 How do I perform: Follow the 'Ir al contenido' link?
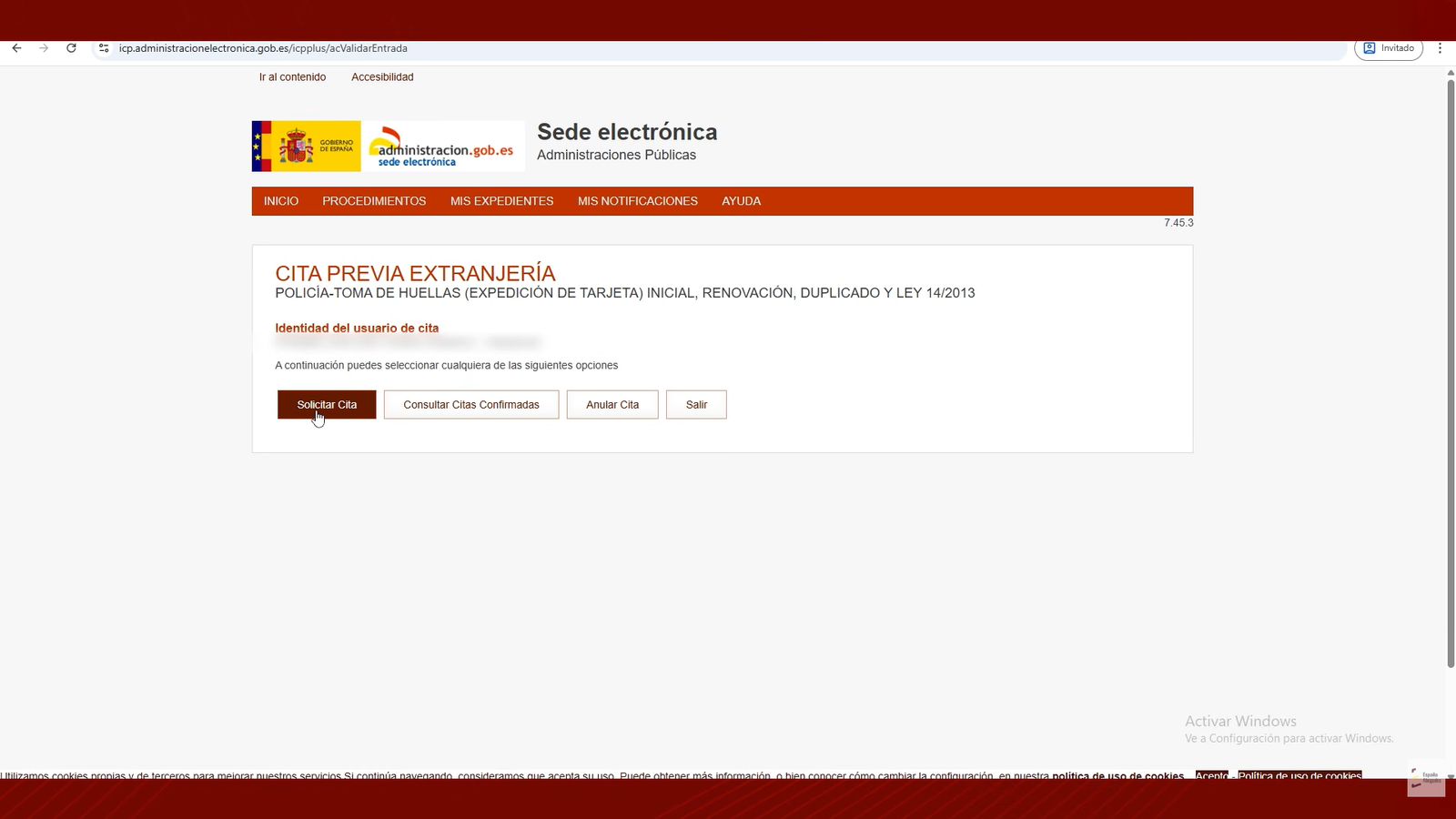[x=292, y=77]
